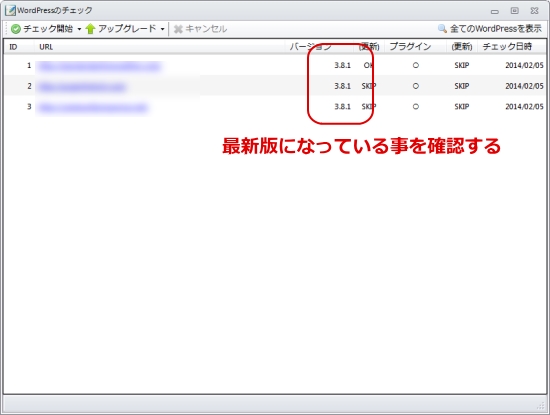This screenshot has width=550, height=415.
Task: Click plugin update SKIP in row 3
Action: pyautogui.click(x=462, y=107)
